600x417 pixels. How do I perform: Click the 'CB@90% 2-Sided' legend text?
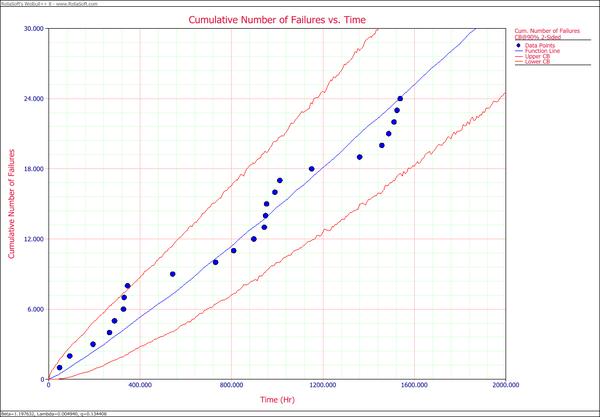coord(541,38)
